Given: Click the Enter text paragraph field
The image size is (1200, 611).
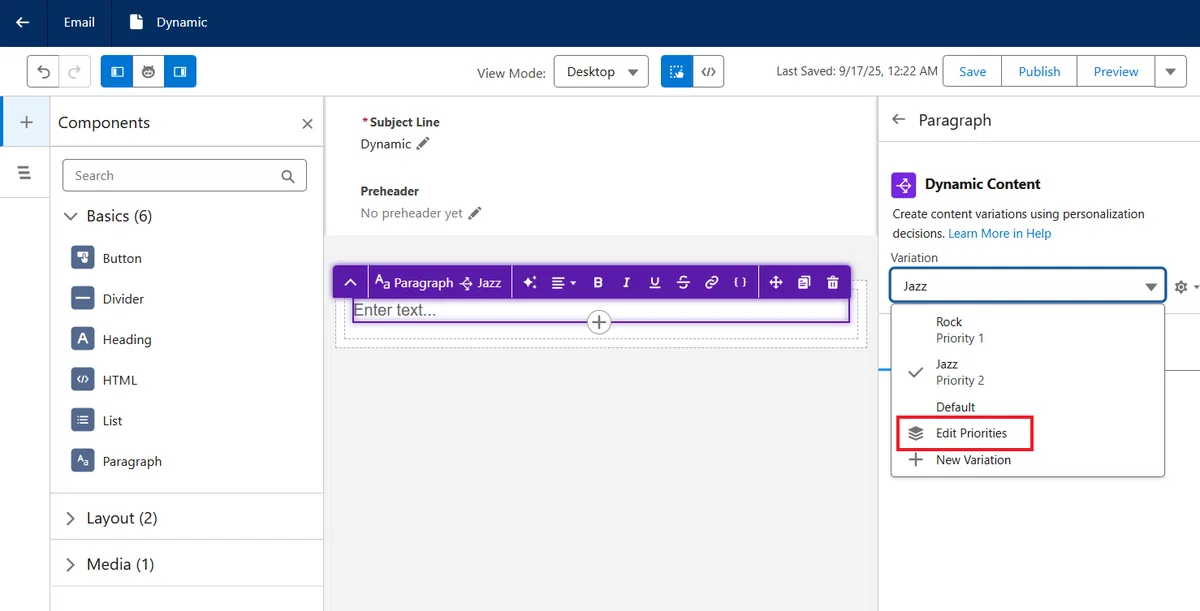Looking at the screenshot, I should [x=600, y=310].
